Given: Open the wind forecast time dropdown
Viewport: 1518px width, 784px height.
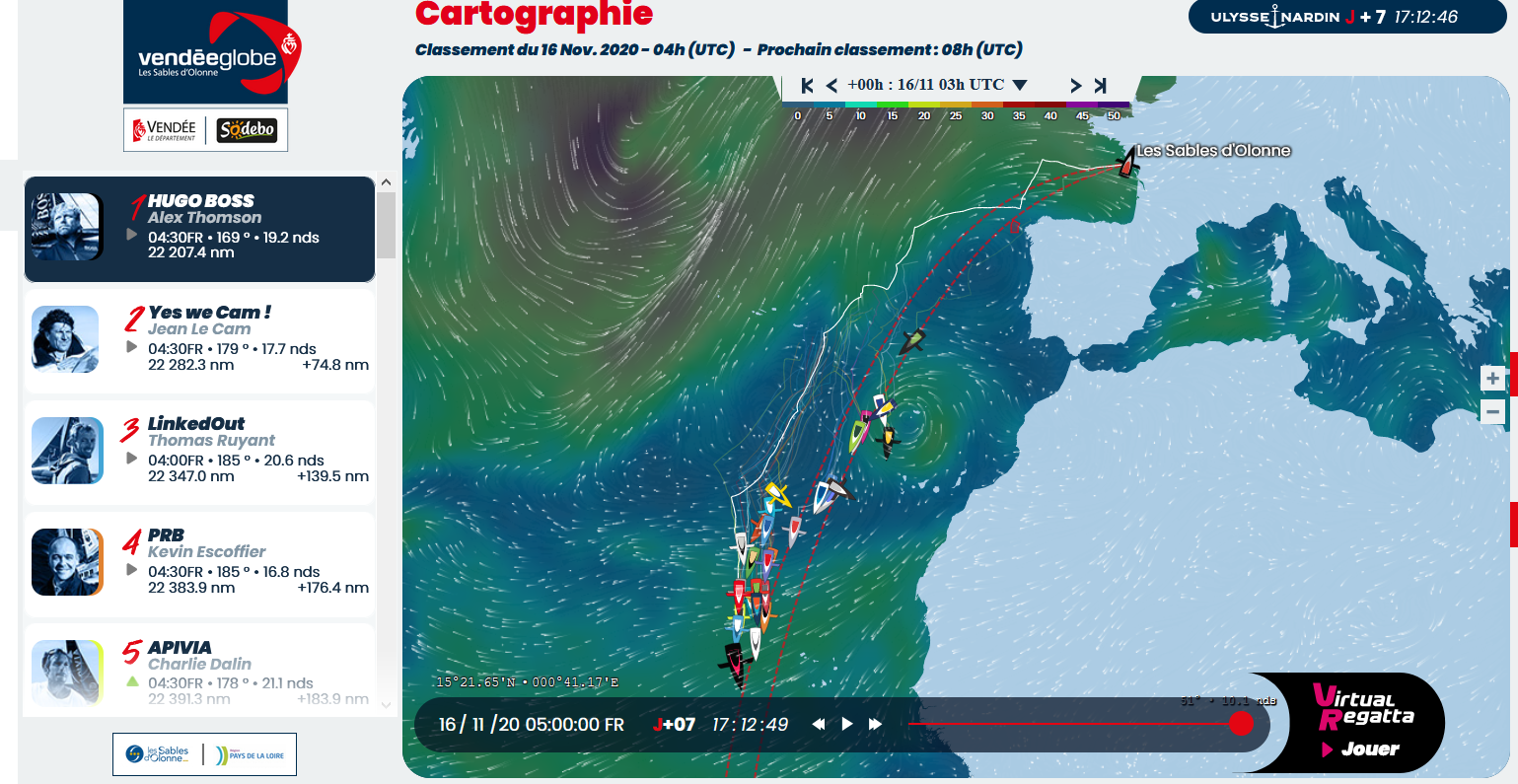Looking at the screenshot, I should coord(1020,86).
